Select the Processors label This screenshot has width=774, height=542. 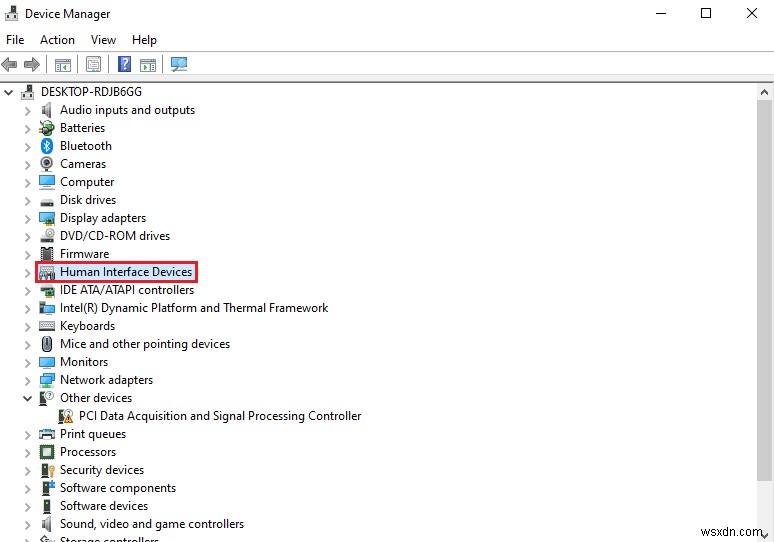(x=88, y=452)
